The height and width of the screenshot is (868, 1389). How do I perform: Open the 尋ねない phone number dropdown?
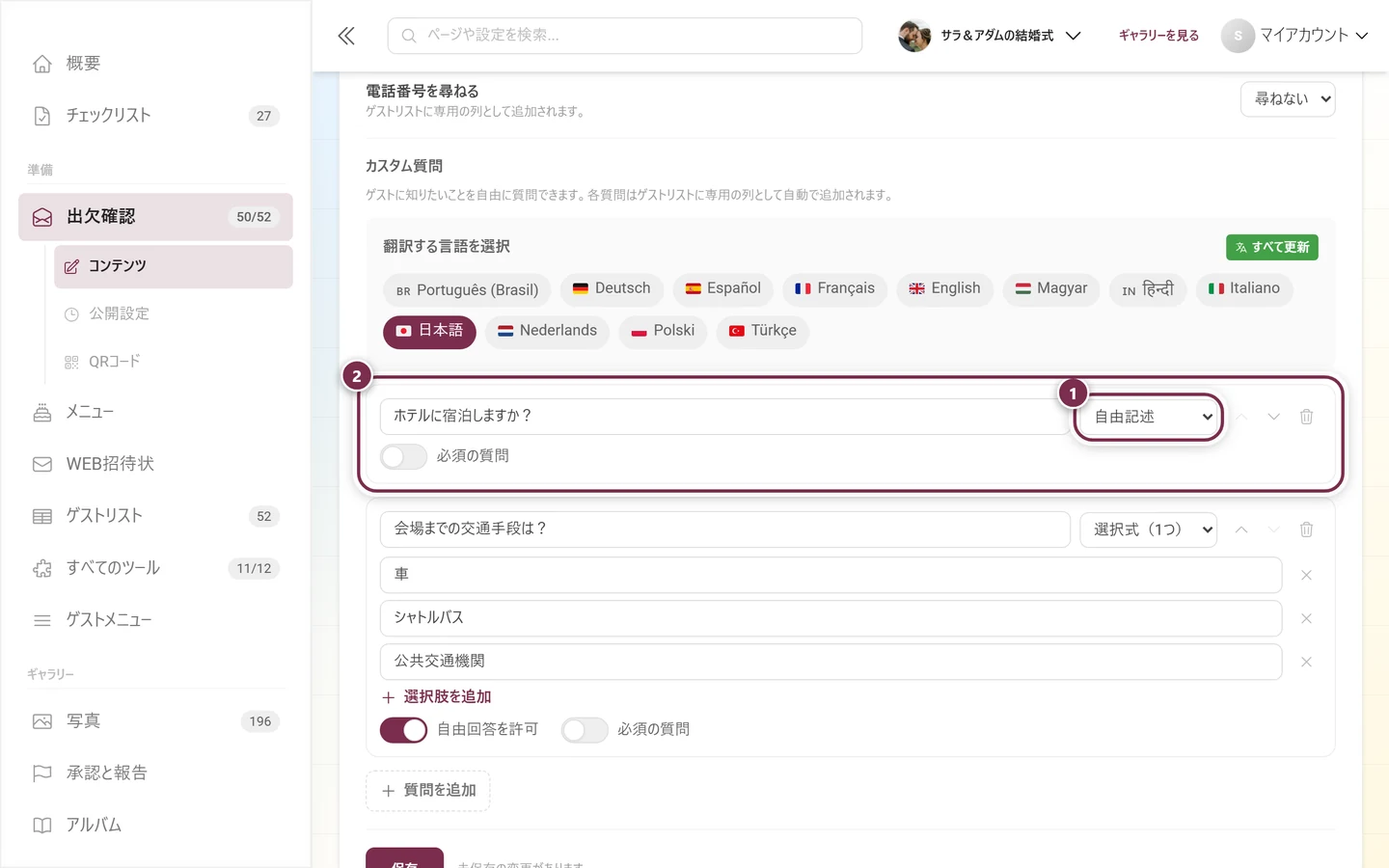point(1288,99)
